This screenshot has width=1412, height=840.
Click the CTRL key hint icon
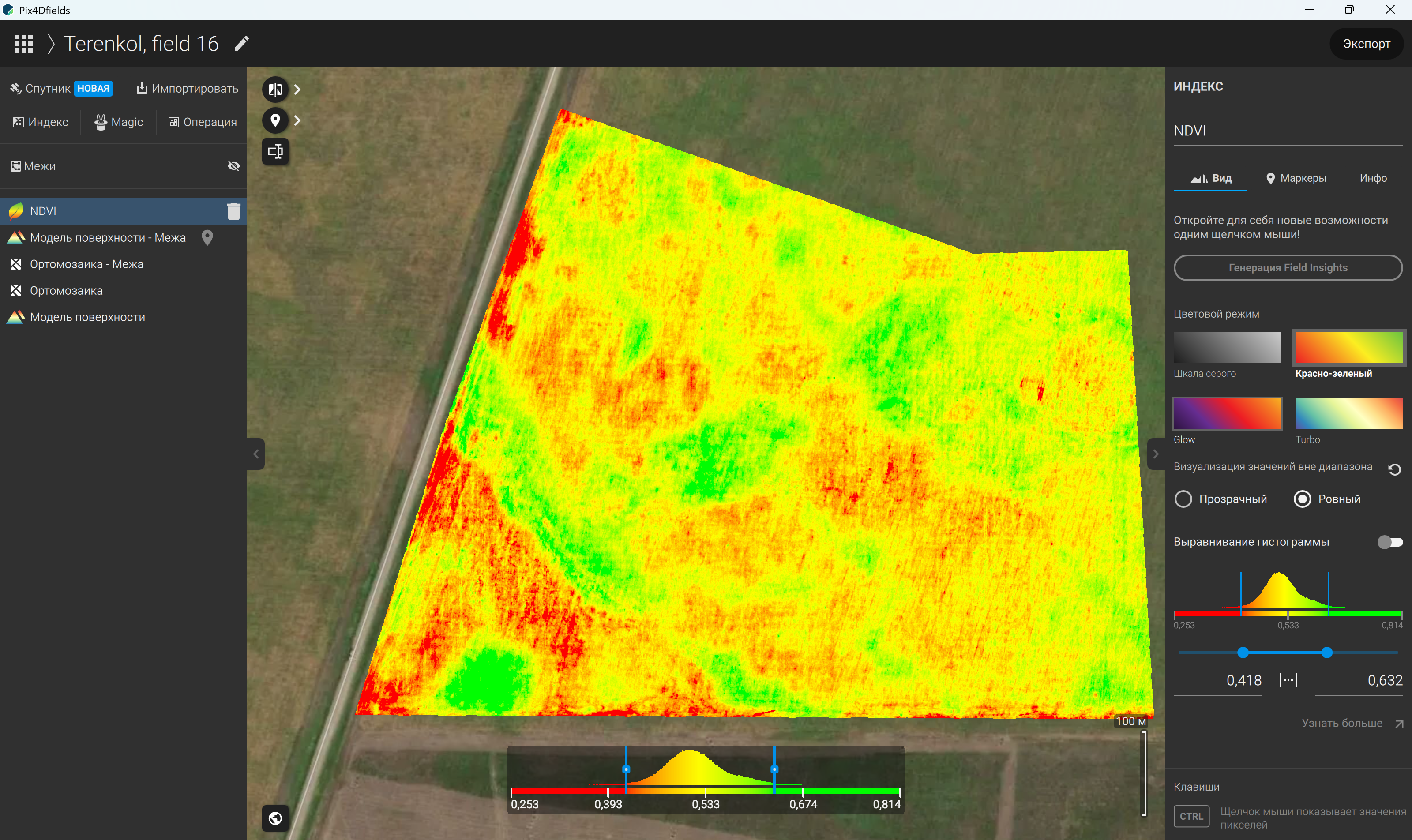pos(1192,816)
